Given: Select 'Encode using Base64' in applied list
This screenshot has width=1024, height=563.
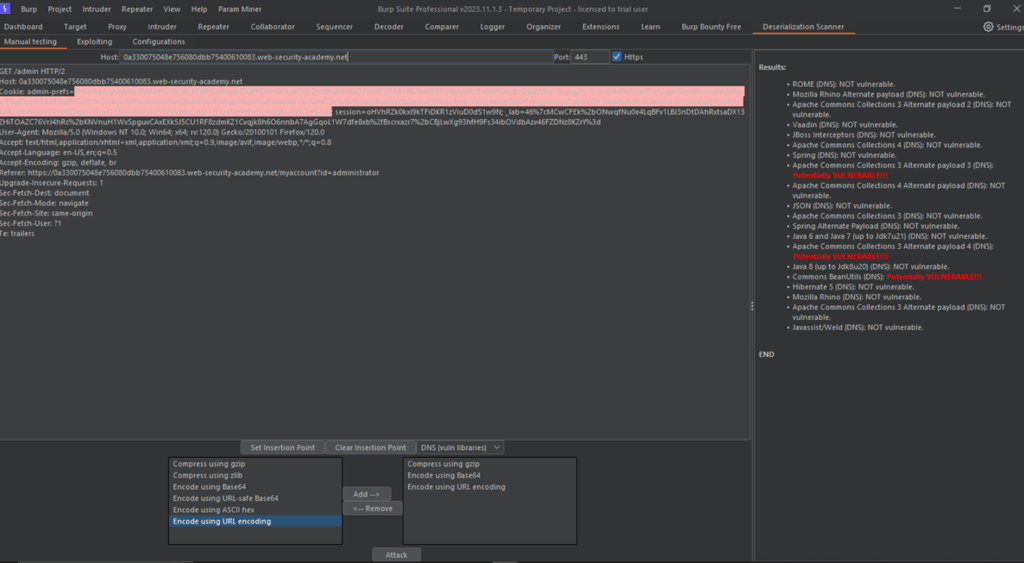Looking at the screenshot, I should [x=490, y=475].
